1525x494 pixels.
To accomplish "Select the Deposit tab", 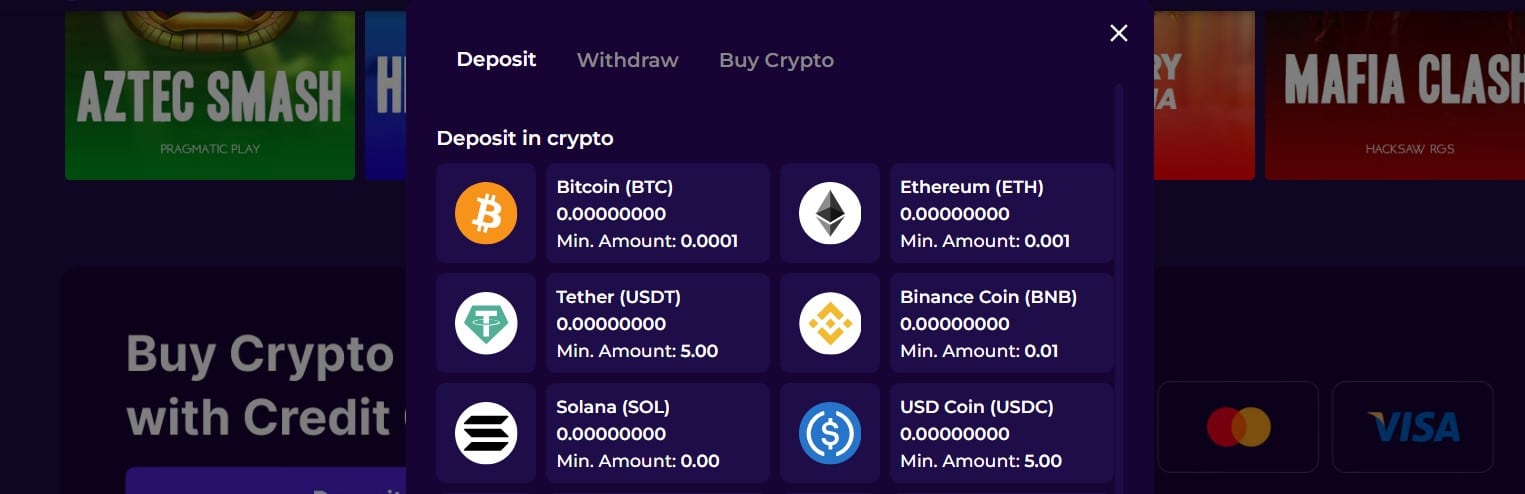I will point(496,60).
